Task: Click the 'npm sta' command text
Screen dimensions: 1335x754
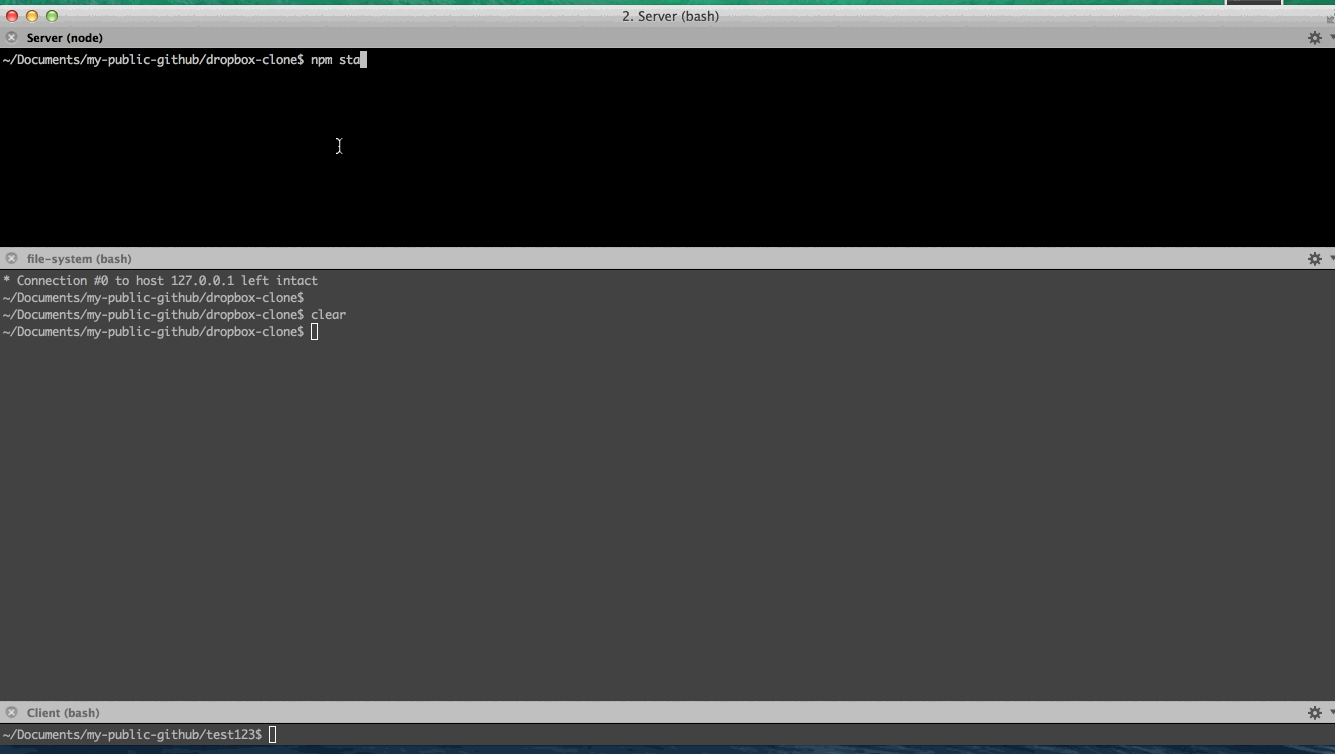Action: click(x=335, y=60)
